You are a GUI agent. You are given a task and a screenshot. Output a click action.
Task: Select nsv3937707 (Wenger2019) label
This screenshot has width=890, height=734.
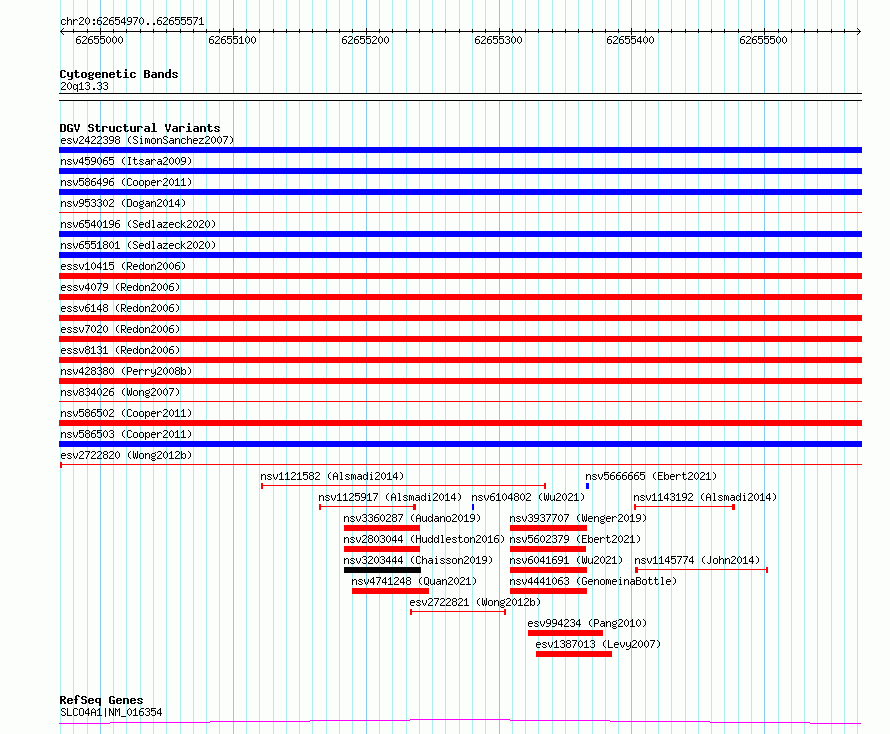click(x=578, y=518)
